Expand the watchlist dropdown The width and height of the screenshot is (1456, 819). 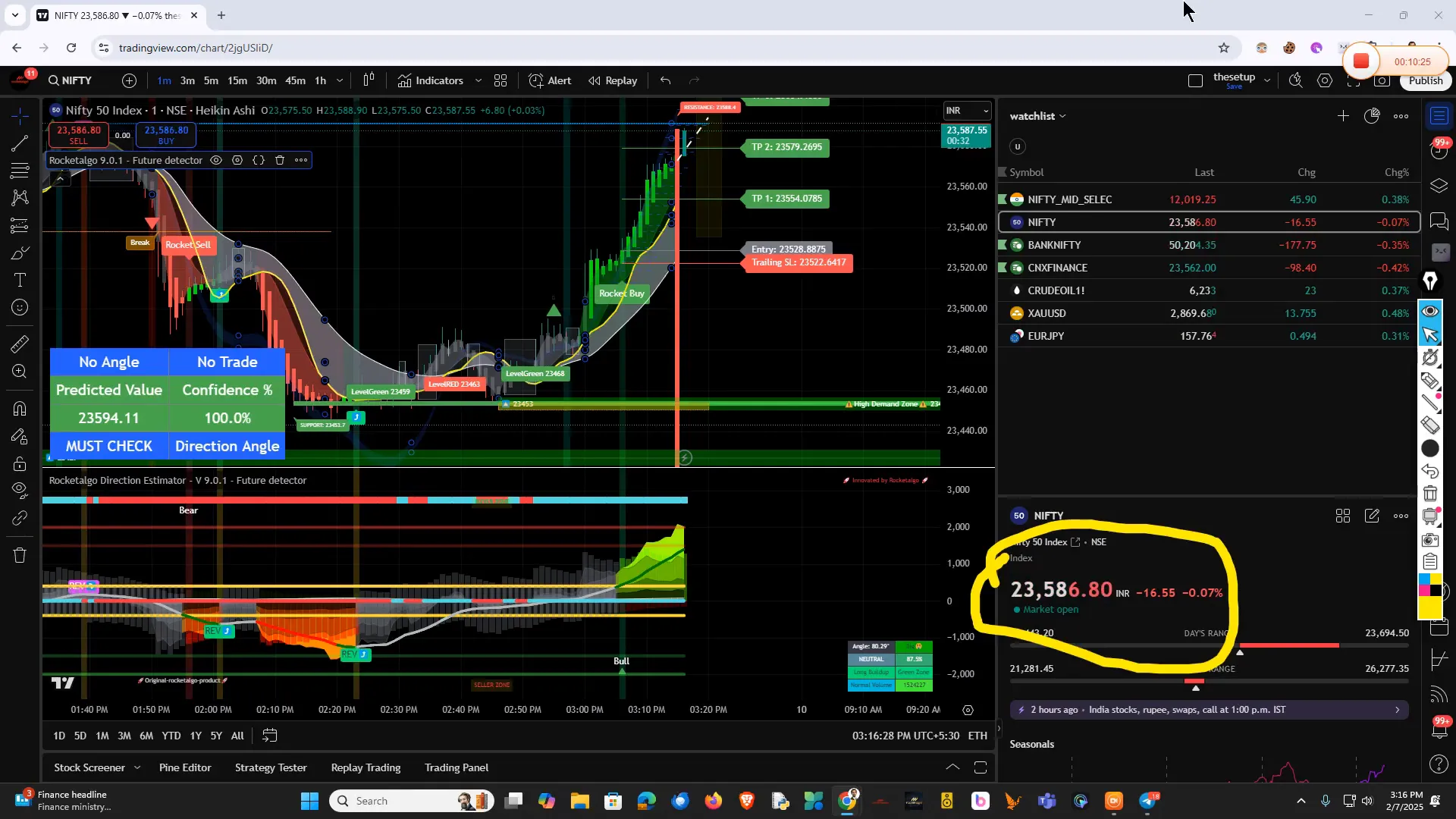click(1064, 116)
